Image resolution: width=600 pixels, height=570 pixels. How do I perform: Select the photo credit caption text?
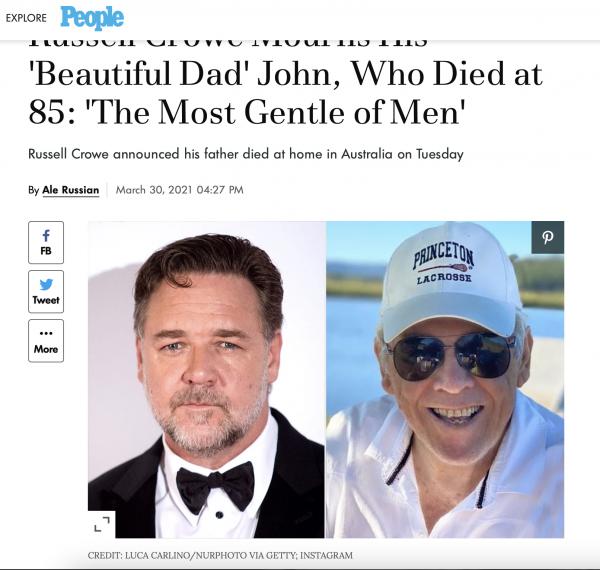coord(220,555)
